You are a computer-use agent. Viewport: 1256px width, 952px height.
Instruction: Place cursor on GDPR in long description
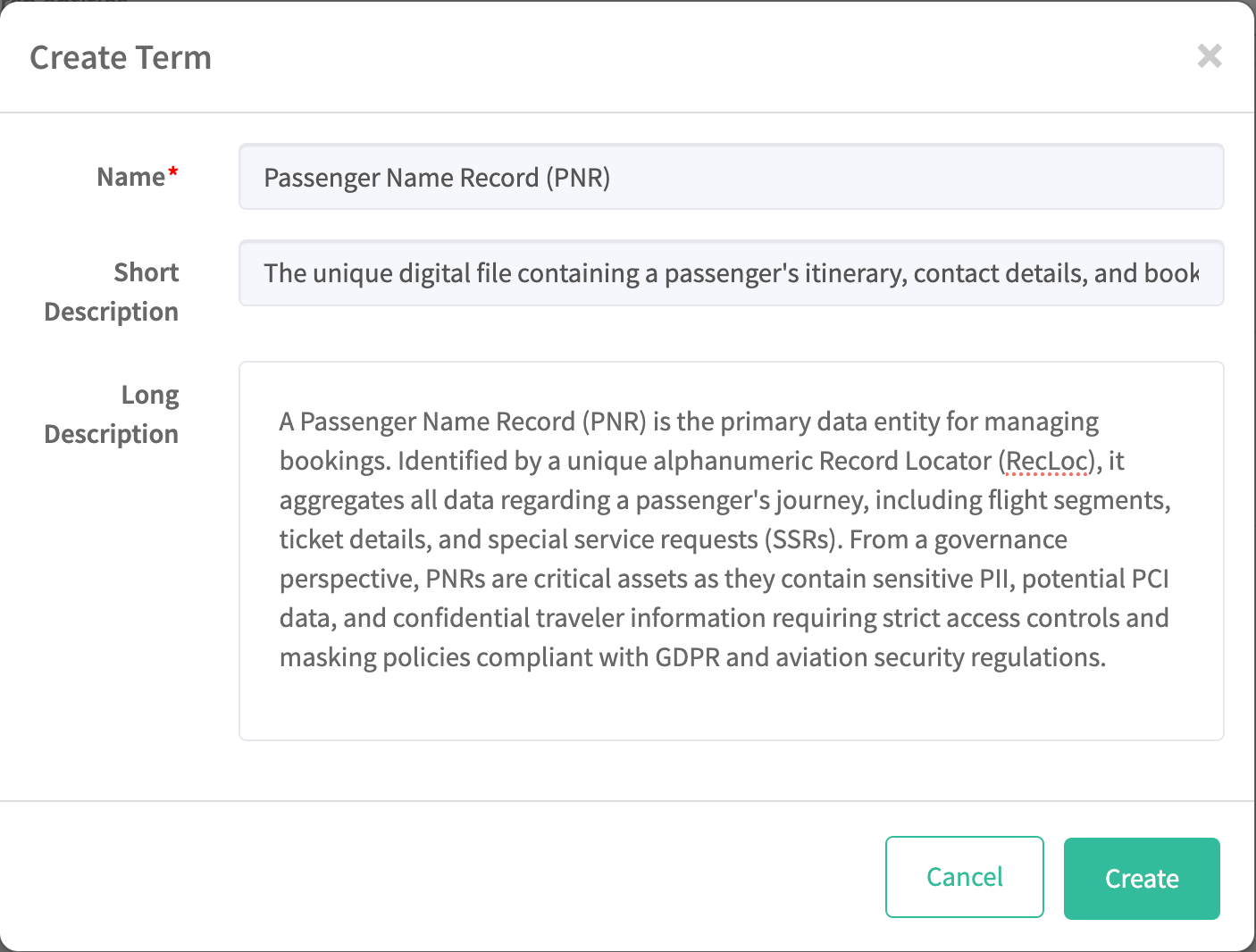[687, 657]
